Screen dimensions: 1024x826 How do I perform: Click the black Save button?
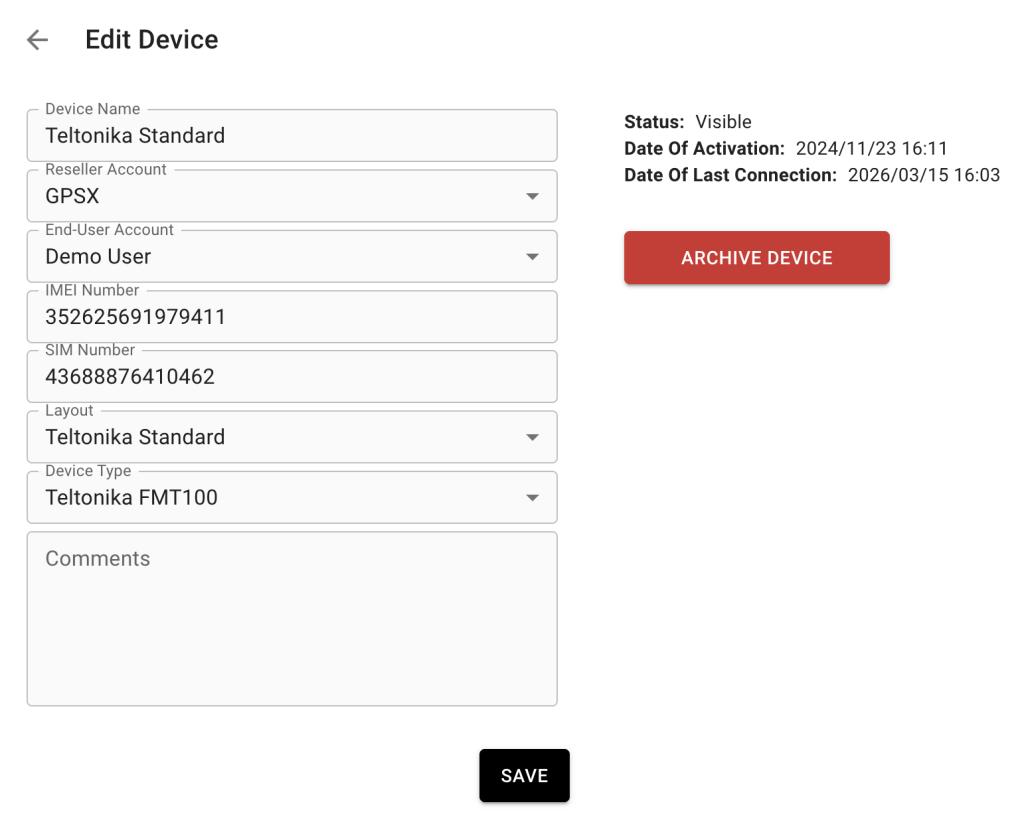tap(524, 776)
